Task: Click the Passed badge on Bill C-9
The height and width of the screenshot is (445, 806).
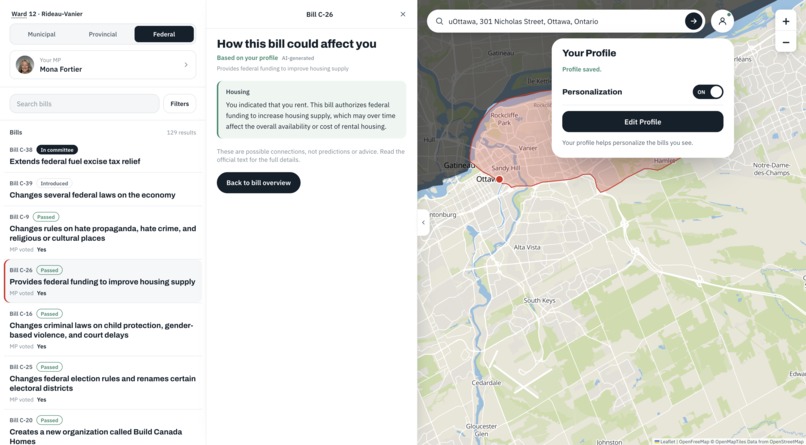Action: [46, 217]
